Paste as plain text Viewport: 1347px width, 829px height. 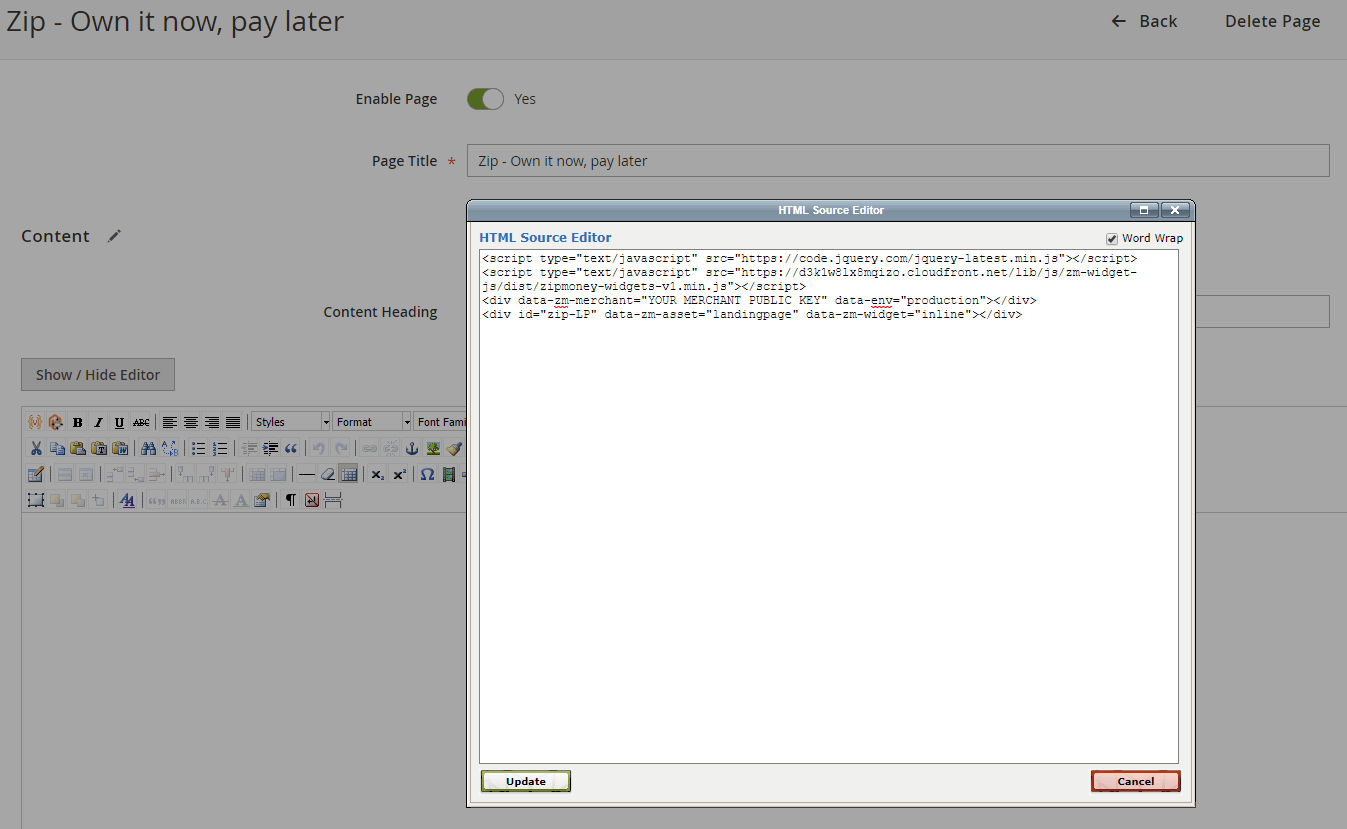(98, 448)
